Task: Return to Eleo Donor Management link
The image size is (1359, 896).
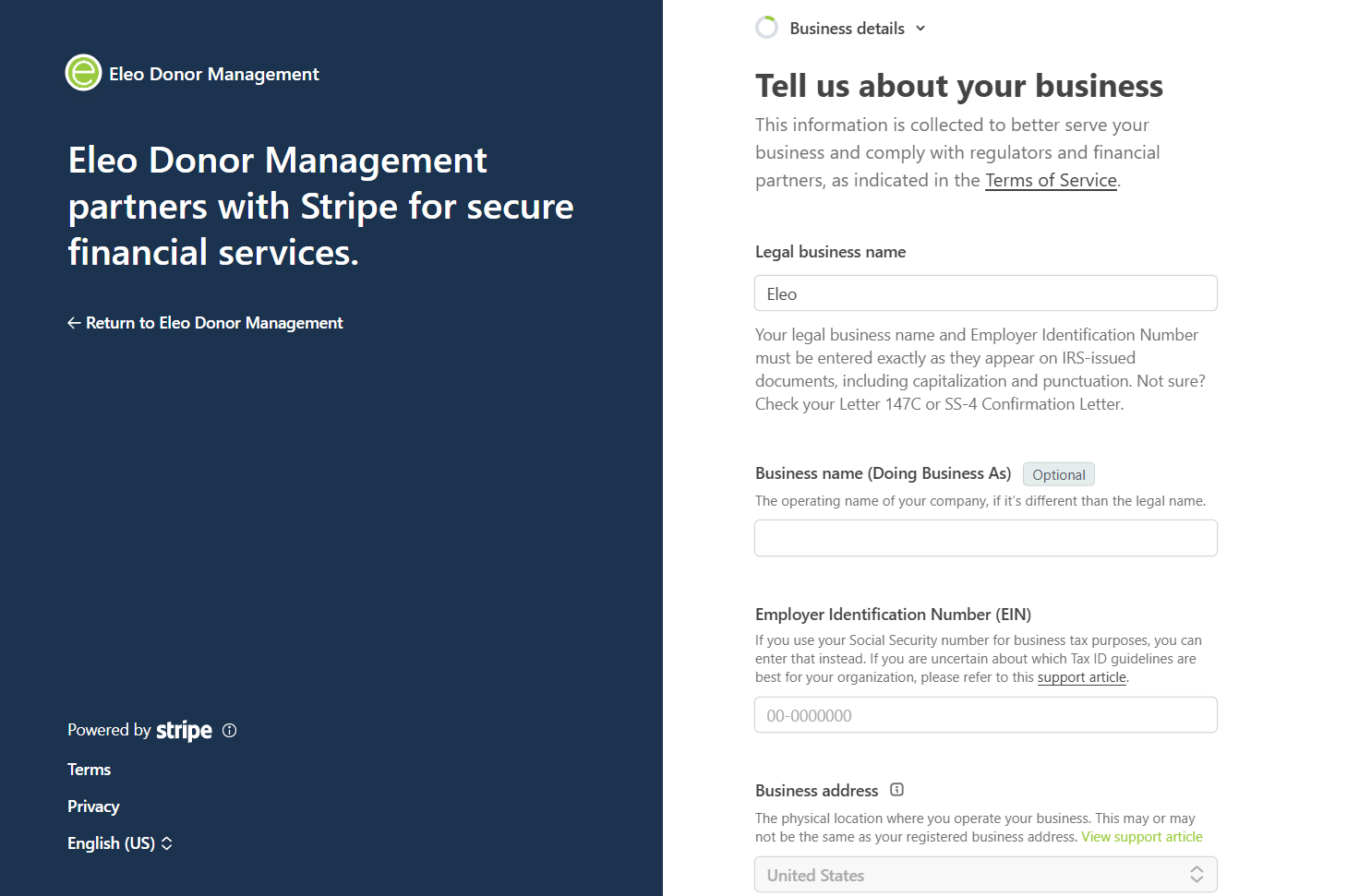Action: point(205,323)
